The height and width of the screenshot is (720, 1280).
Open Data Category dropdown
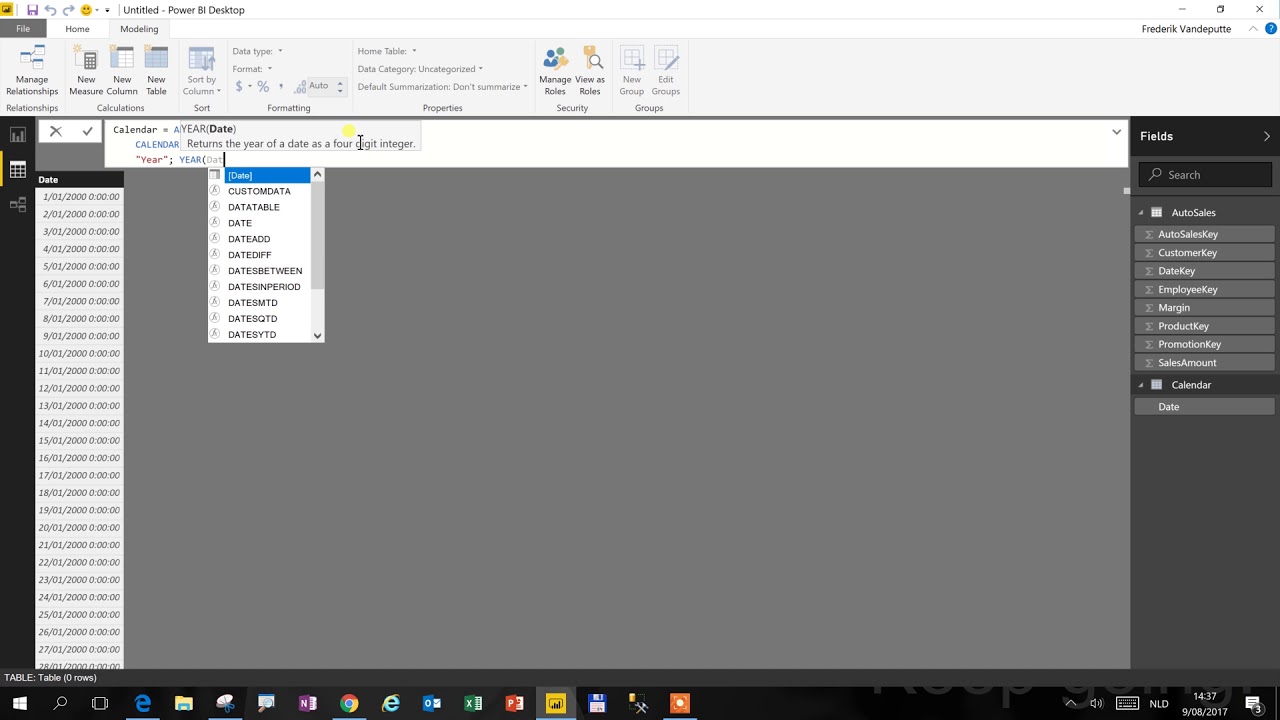420,69
